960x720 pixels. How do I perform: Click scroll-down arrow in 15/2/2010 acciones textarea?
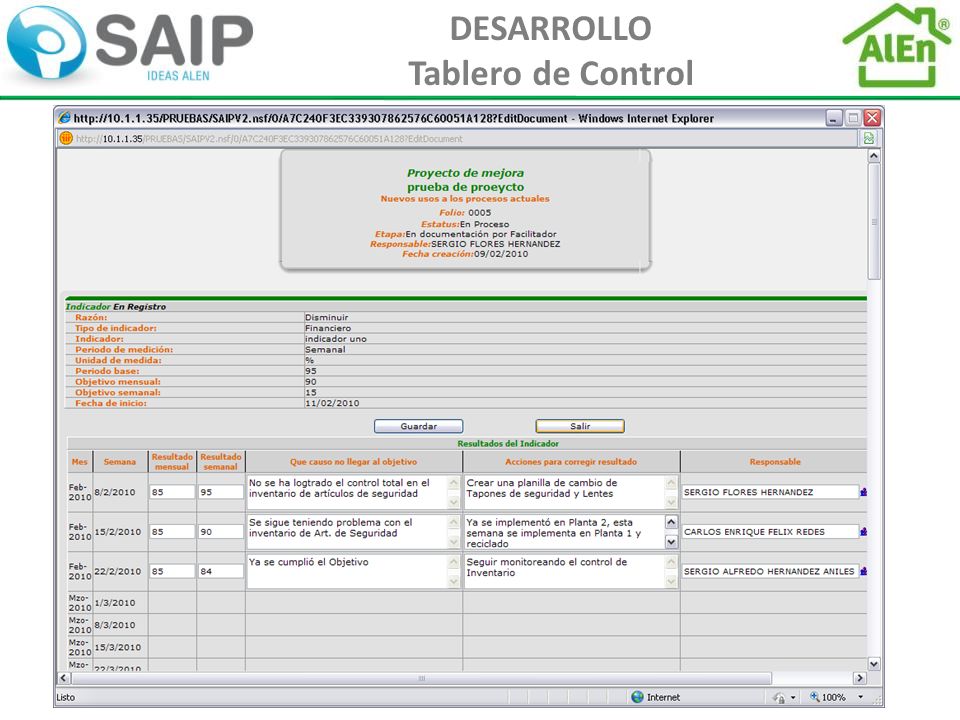[x=671, y=542]
